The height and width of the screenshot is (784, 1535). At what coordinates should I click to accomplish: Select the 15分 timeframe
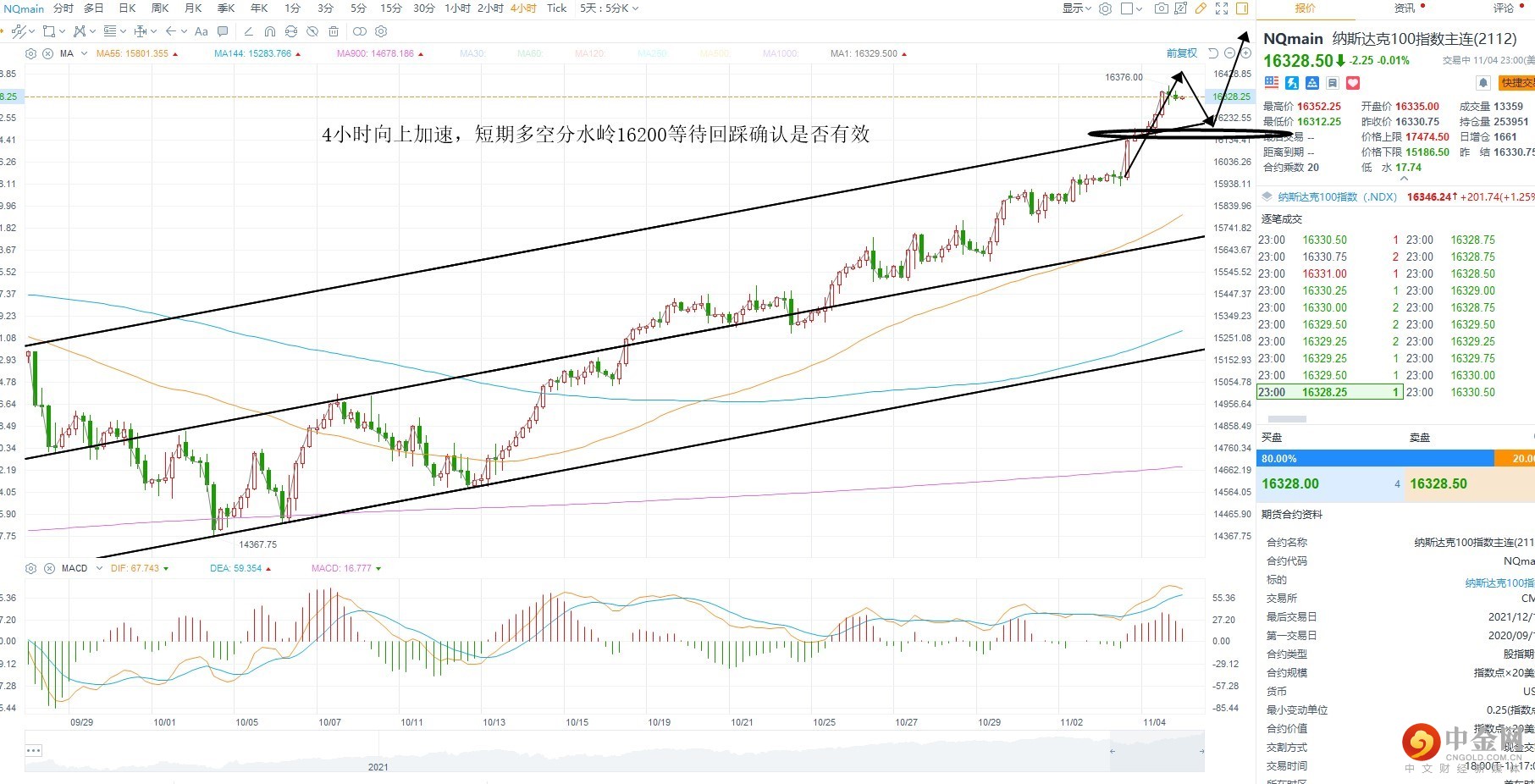391,8
